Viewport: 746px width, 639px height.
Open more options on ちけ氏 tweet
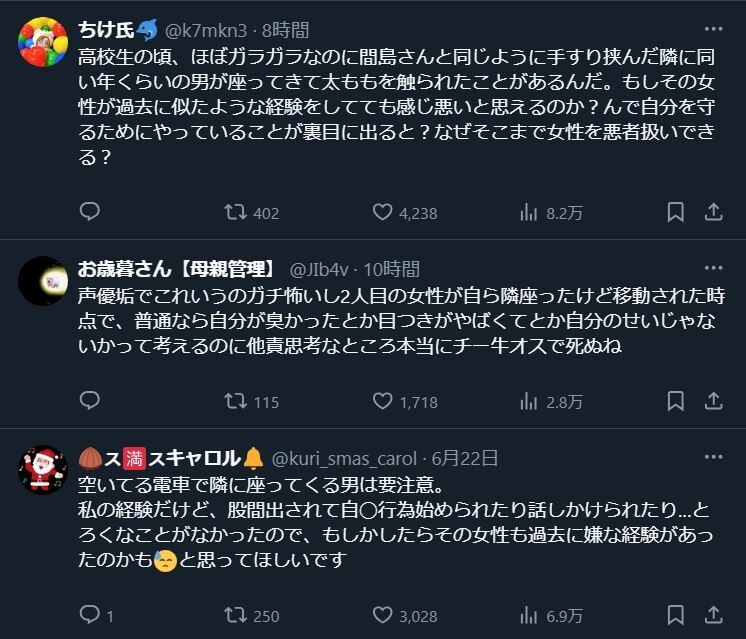[713, 29]
